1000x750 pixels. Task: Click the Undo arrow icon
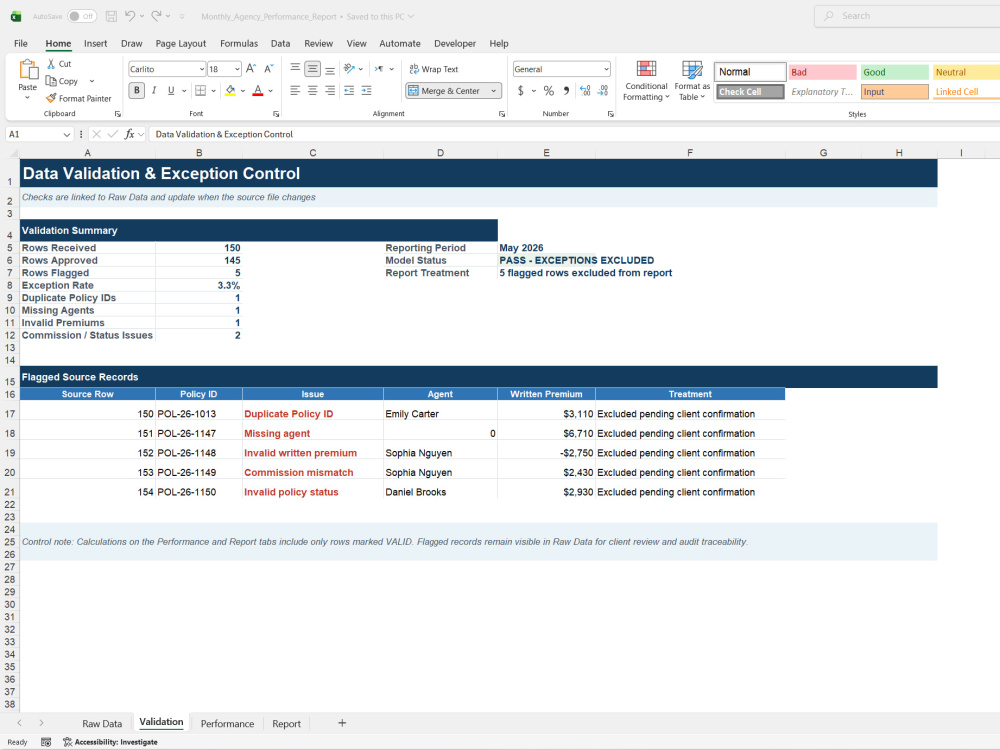click(x=130, y=16)
